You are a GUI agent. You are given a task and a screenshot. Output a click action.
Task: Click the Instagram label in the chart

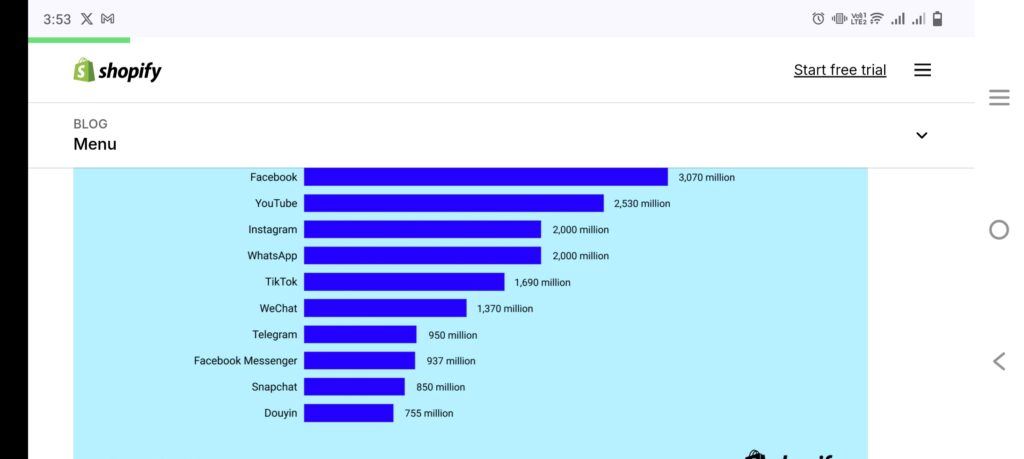[272, 230]
